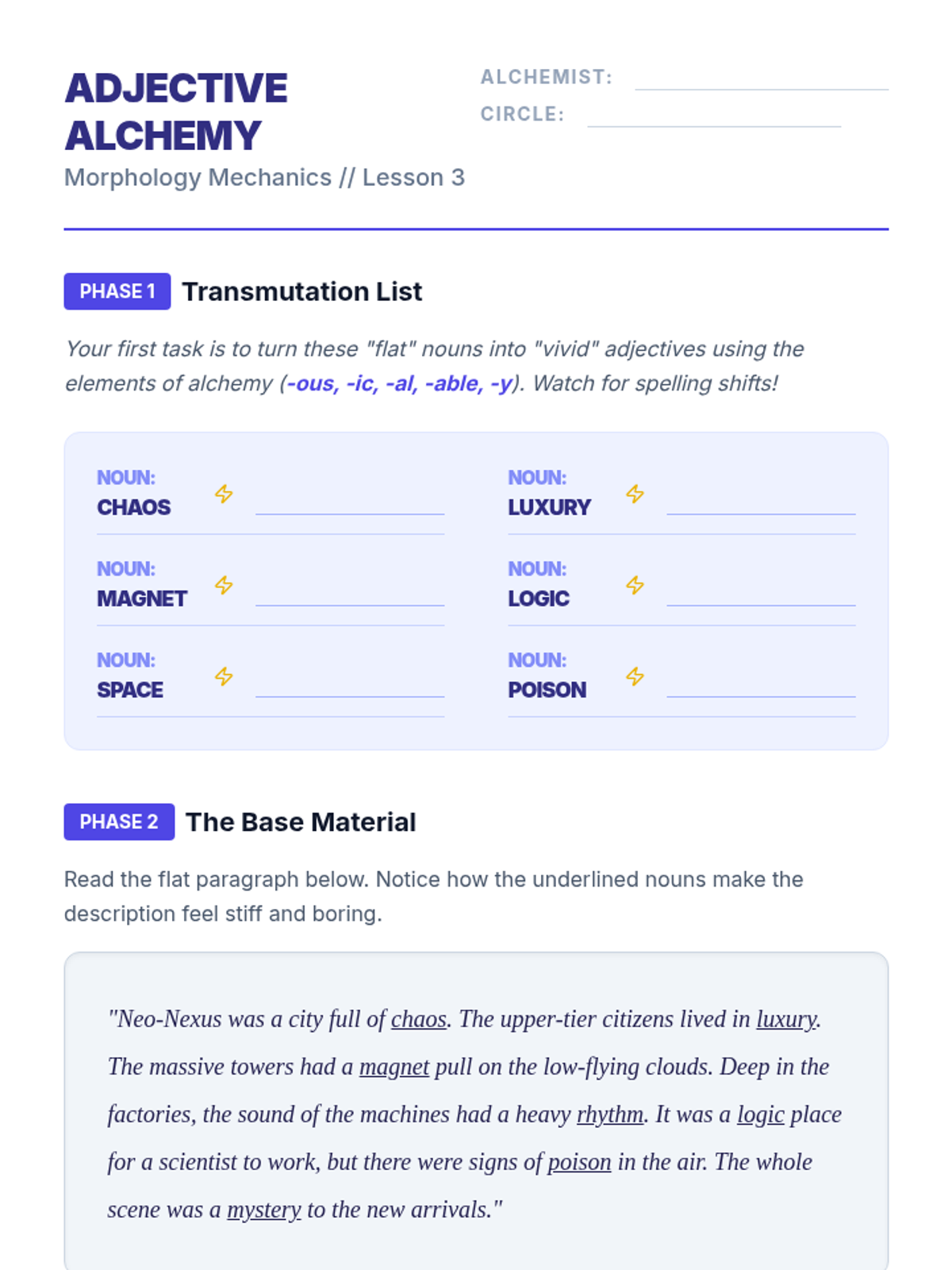952x1270 pixels.
Task: Click the PHASE 1 badge
Action: pos(117,291)
